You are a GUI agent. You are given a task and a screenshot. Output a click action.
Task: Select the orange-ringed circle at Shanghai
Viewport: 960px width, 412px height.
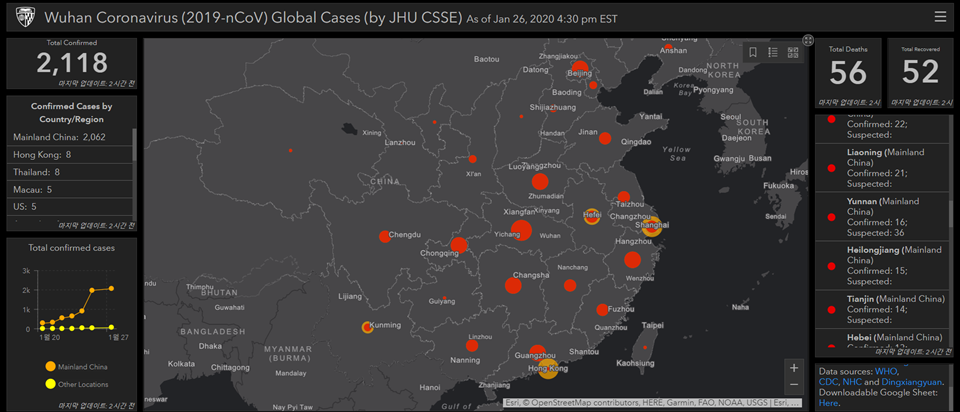pos(652,226)
